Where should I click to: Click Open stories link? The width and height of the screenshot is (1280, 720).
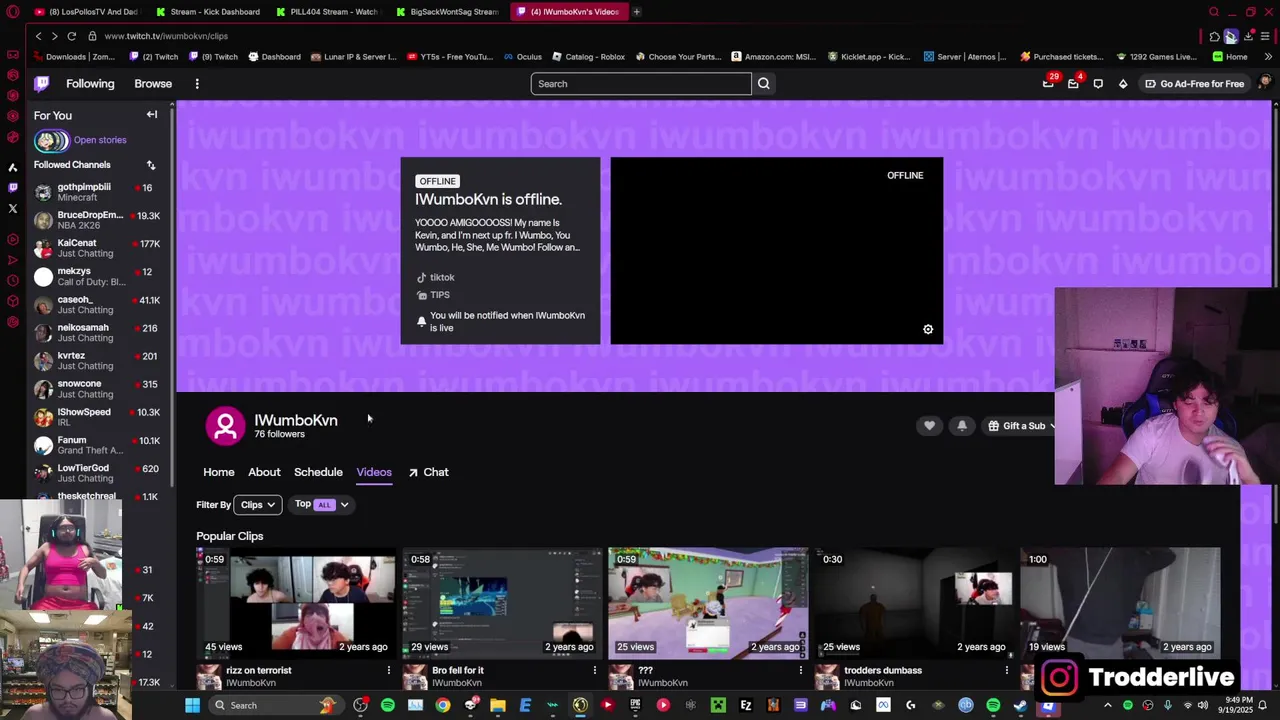pos(100,140)
